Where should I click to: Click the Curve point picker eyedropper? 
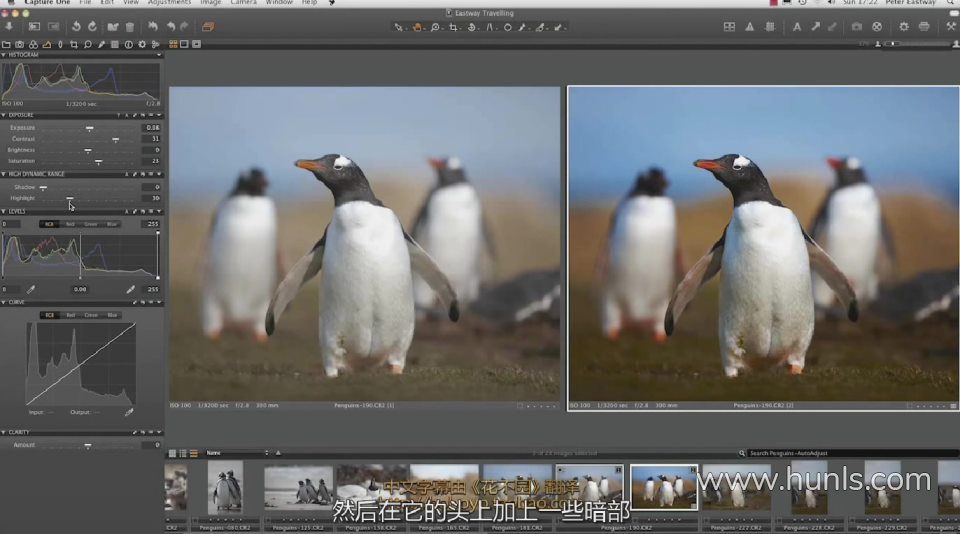click(x=128, y=411)
